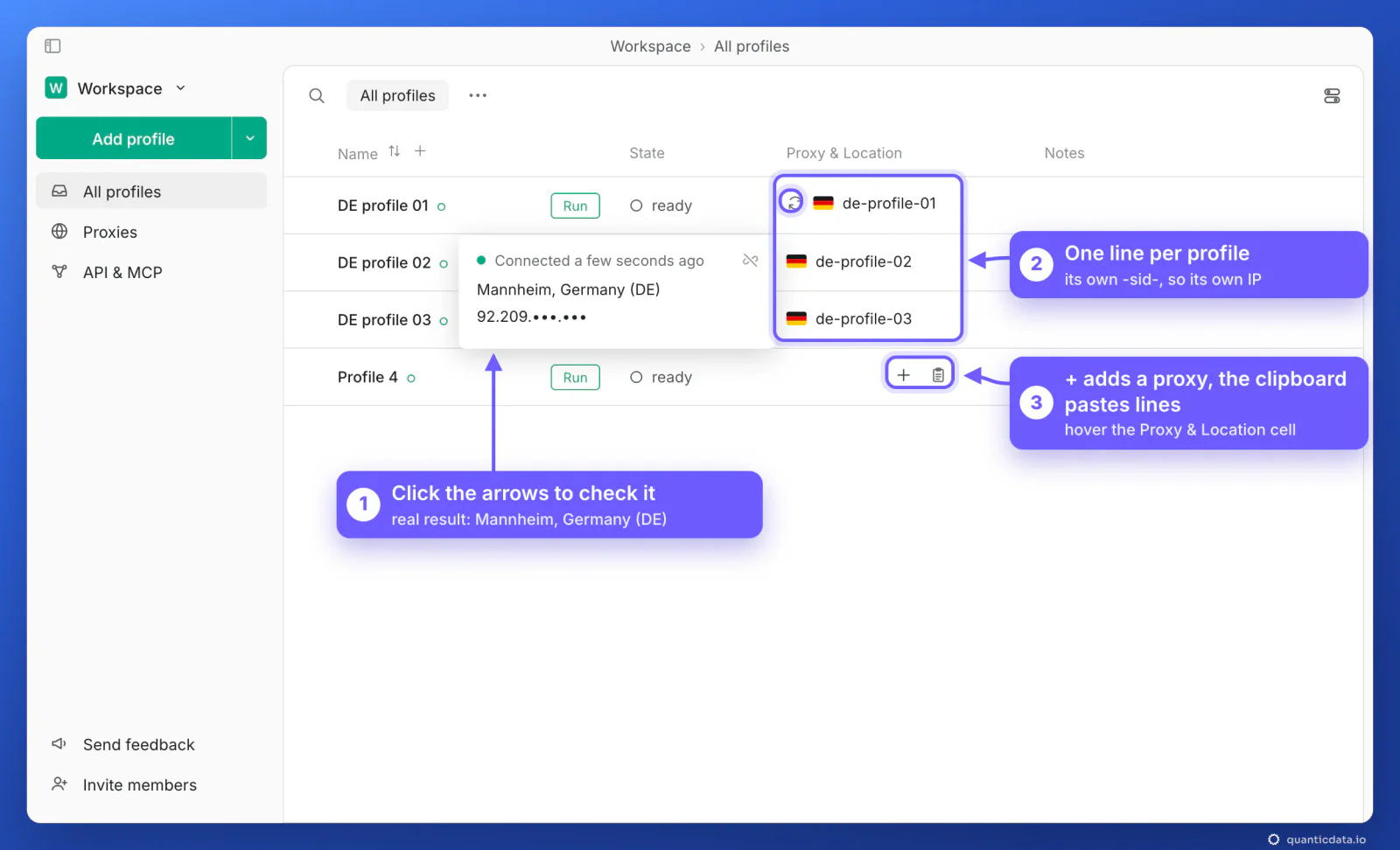This screenshot has height=850, width=1400.
Task: Open the view settings toggles icon
Action: (x=1332, y=96)
